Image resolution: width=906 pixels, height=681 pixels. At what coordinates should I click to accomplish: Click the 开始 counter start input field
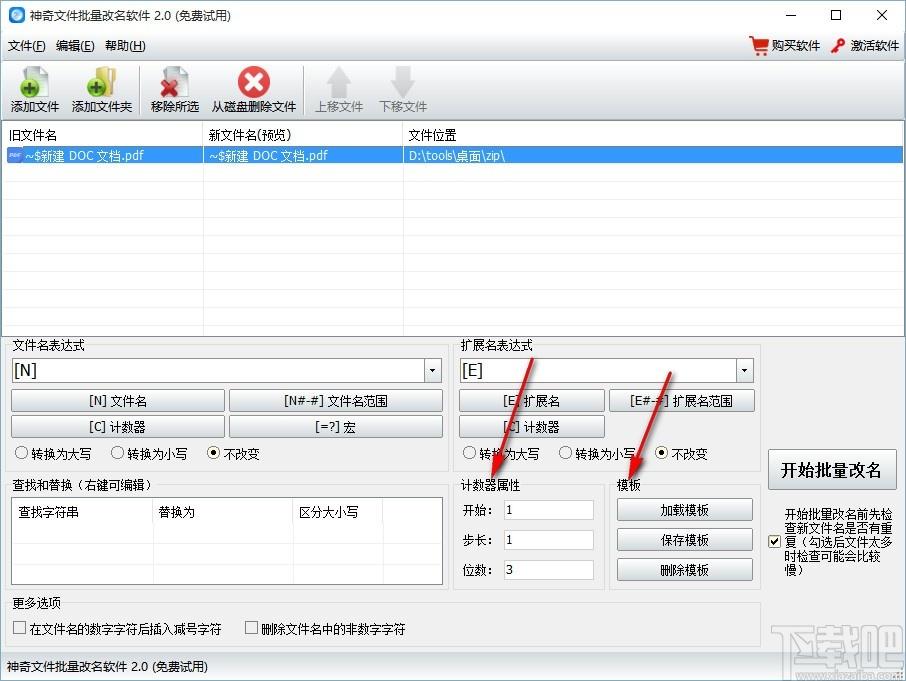[548, 510]
